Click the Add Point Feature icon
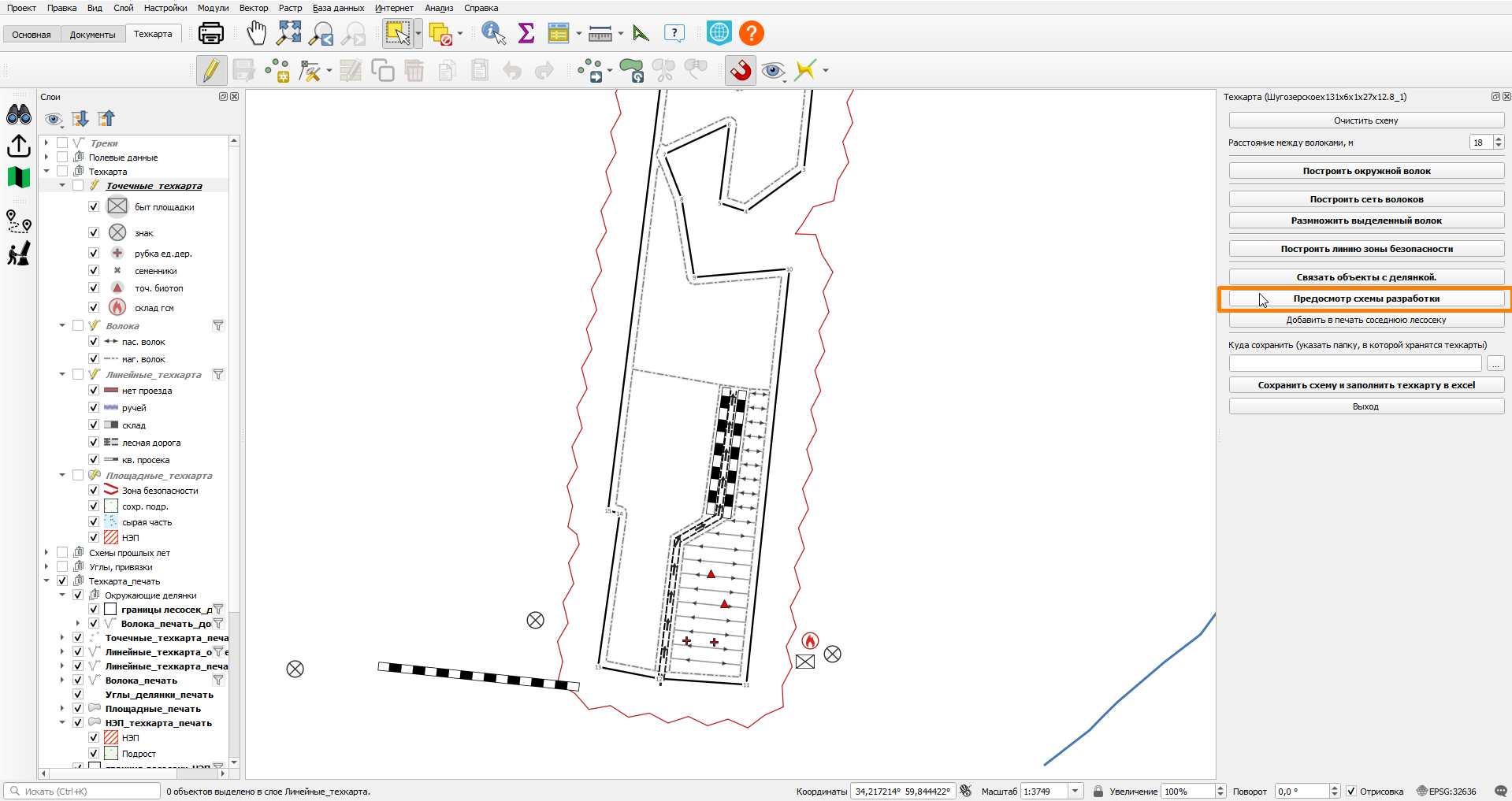This screenshot has height=801, width=1512. tap(277, 71)
